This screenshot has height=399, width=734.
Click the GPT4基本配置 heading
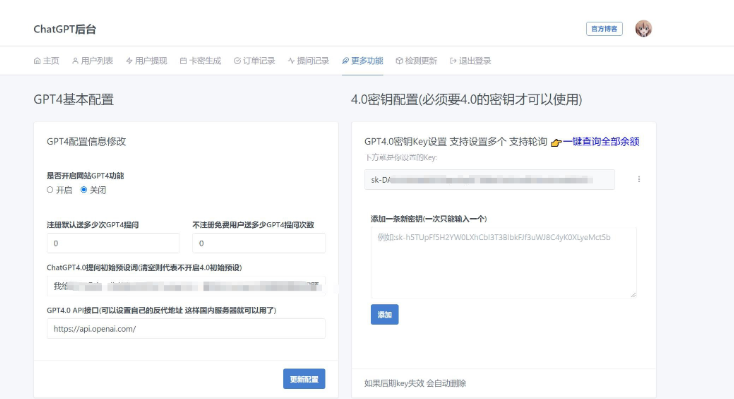tap(73, 100)
